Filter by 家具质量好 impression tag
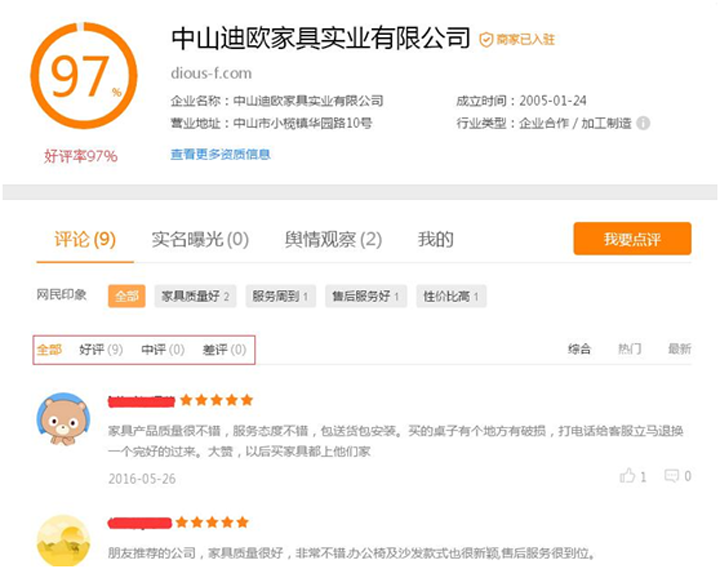This screenshot has width=720, height=569. [x=196, y=296]
